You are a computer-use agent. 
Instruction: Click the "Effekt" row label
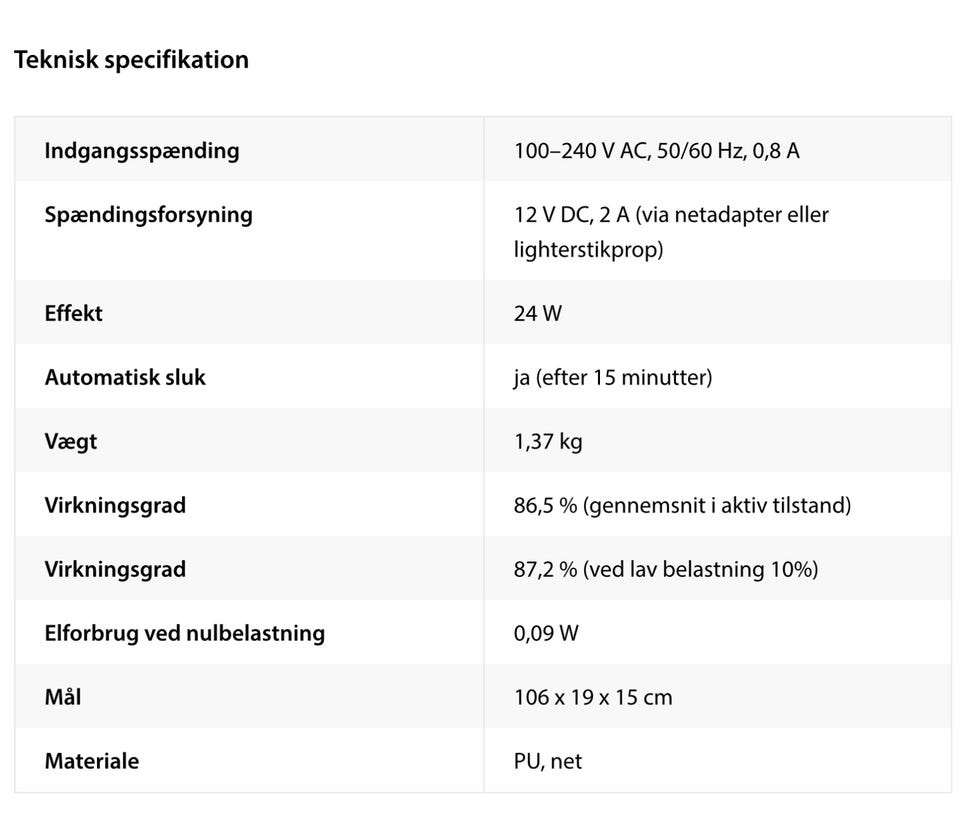pos(74,313)
